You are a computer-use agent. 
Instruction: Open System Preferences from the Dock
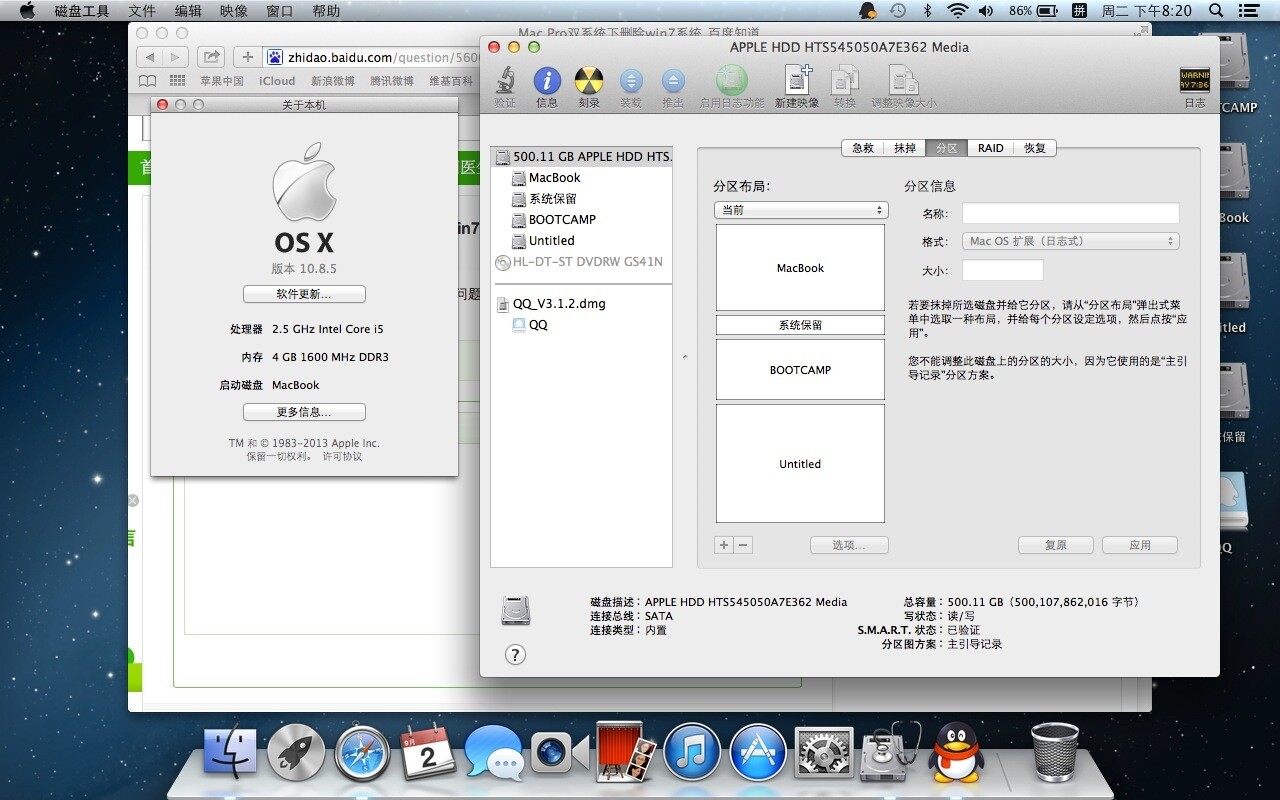tap(824, 753)
